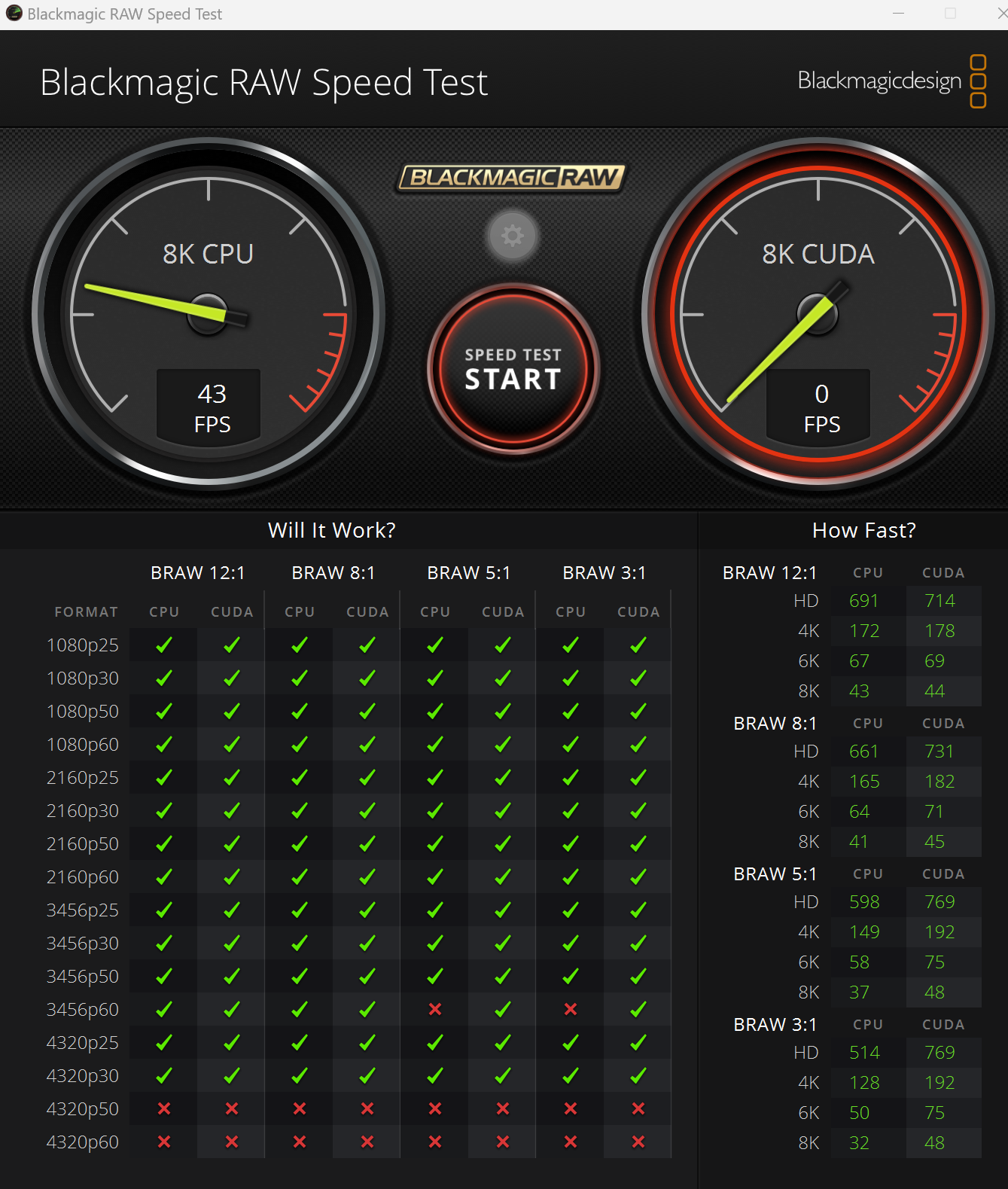Click BRAW 8:1 HD CPU value 661
Screen dimensions: 1008x1189
pos(864,752)
